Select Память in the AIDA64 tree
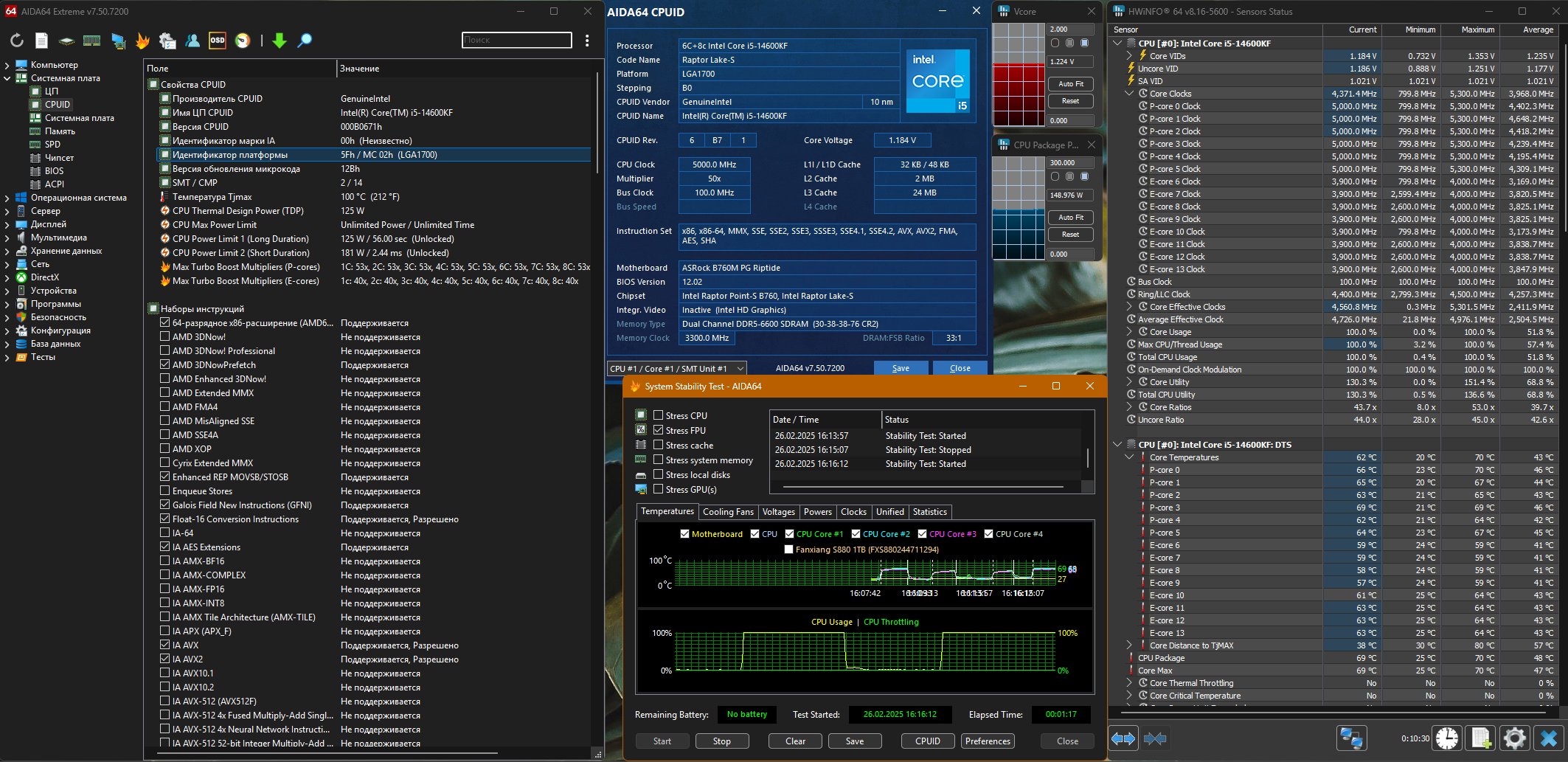This screenshot has height=762, width=1568. click(x=60, y=131)
